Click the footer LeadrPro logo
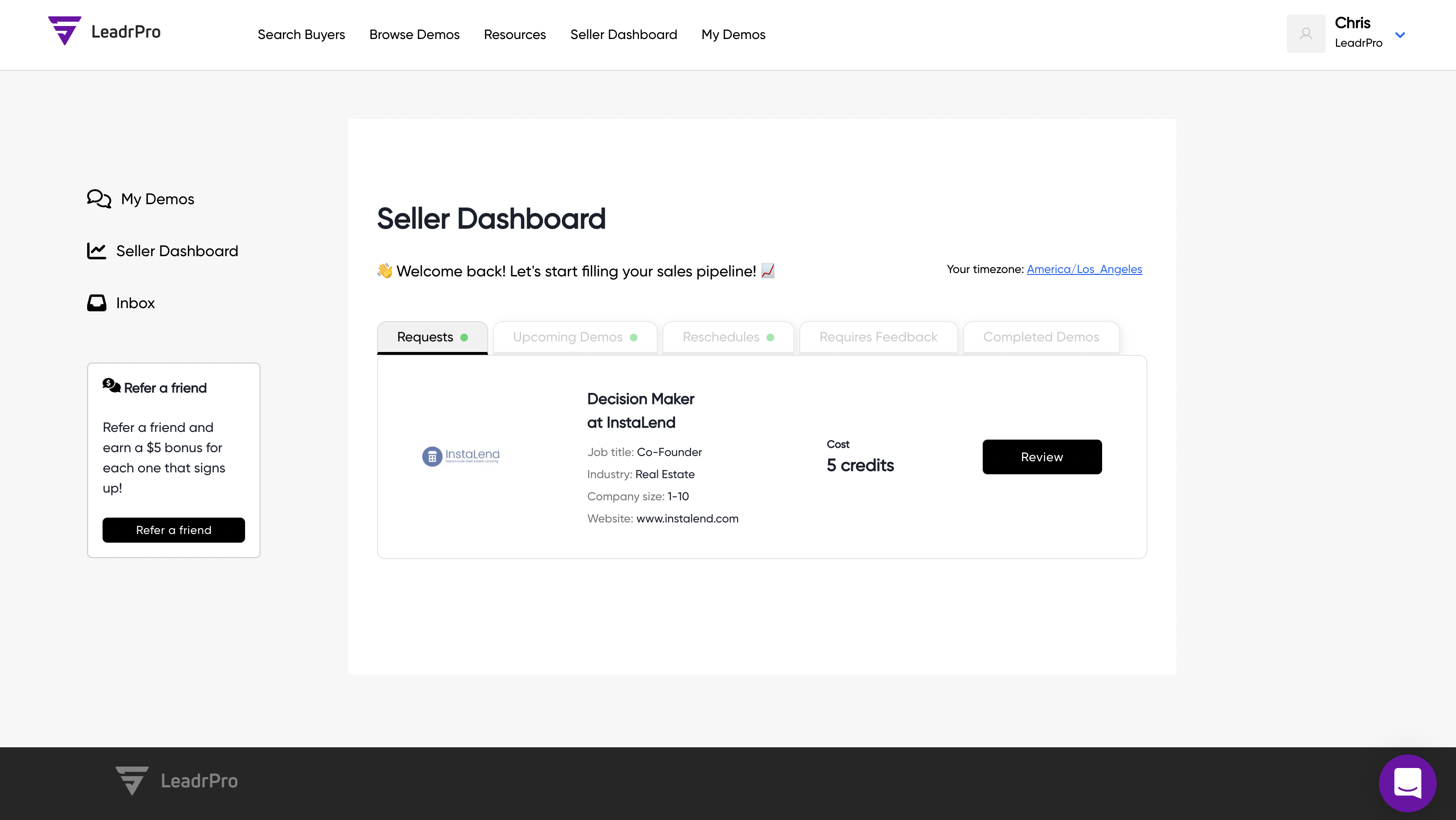Image resolution: width=1456 pixels, height=820 pixels. pos(176,781)
